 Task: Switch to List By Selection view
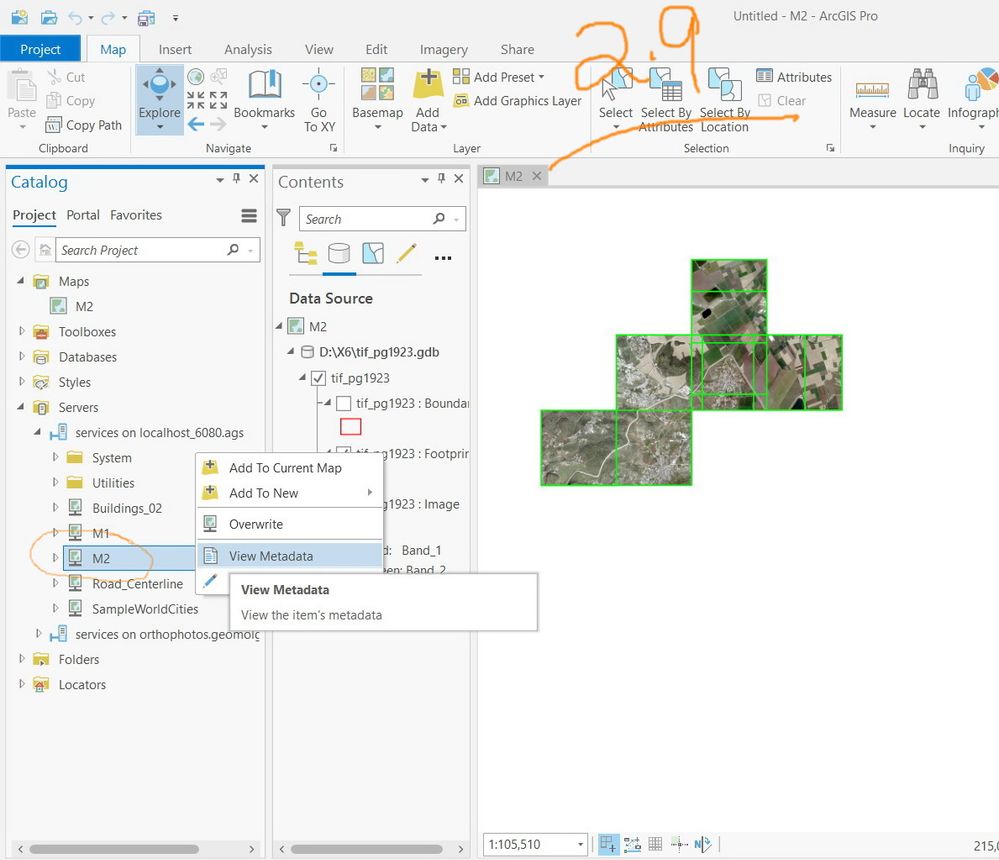coord(373,254)
